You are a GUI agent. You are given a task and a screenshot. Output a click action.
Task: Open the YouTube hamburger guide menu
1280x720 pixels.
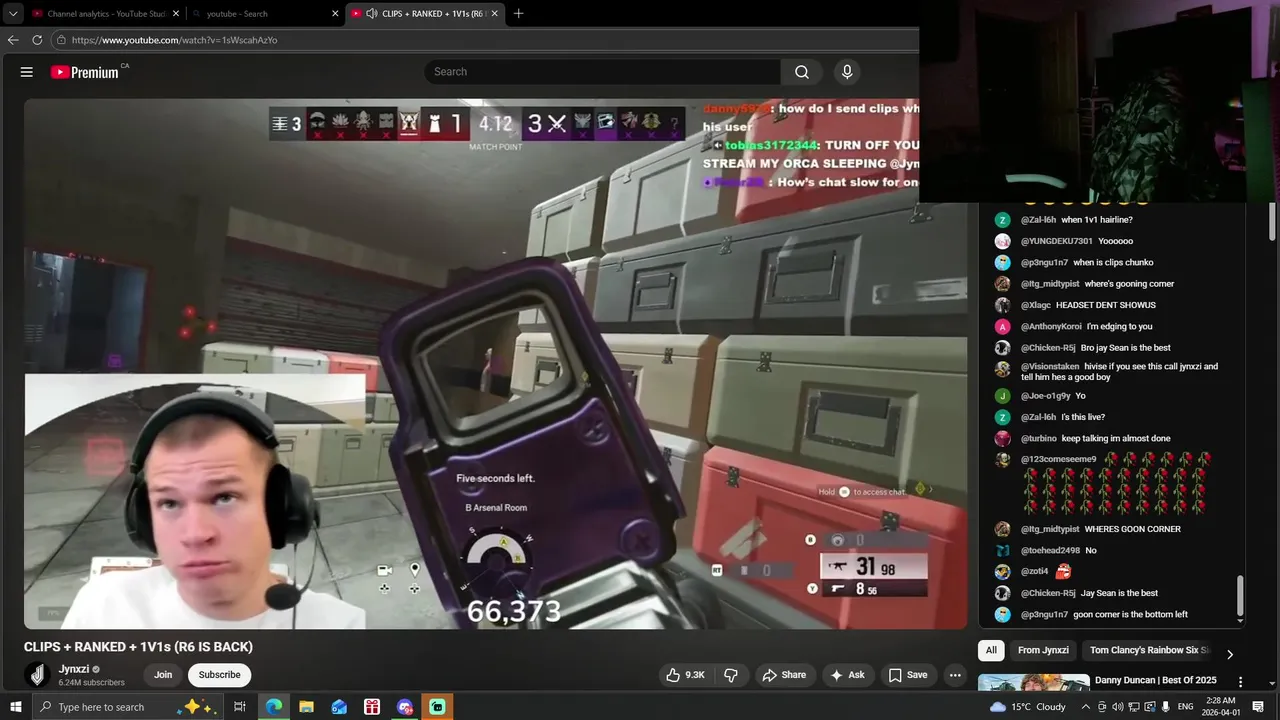(27, 72)
